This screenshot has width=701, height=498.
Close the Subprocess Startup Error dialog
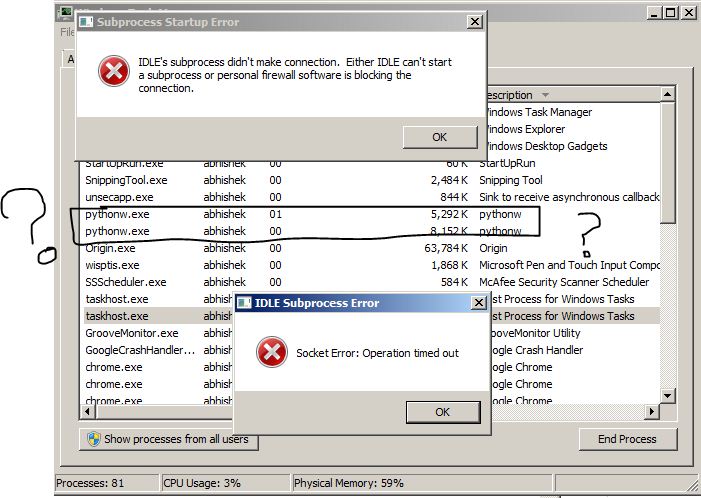(474, 21)
